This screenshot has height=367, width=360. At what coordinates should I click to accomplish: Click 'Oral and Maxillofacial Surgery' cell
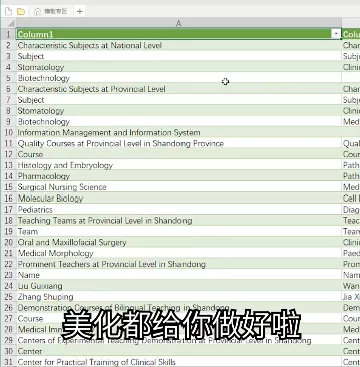click(179, 242)
